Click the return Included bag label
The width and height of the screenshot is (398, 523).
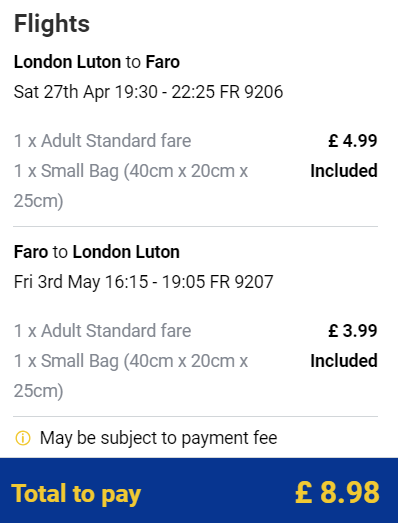[x=344, y=361]
